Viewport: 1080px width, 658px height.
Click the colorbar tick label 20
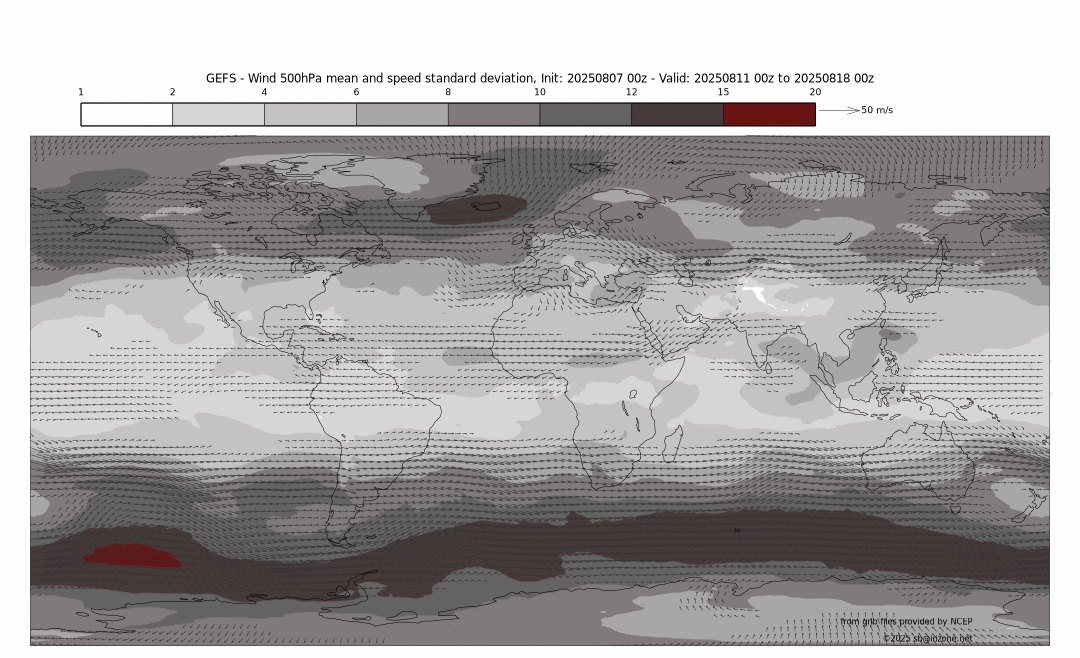click(815, 92)
